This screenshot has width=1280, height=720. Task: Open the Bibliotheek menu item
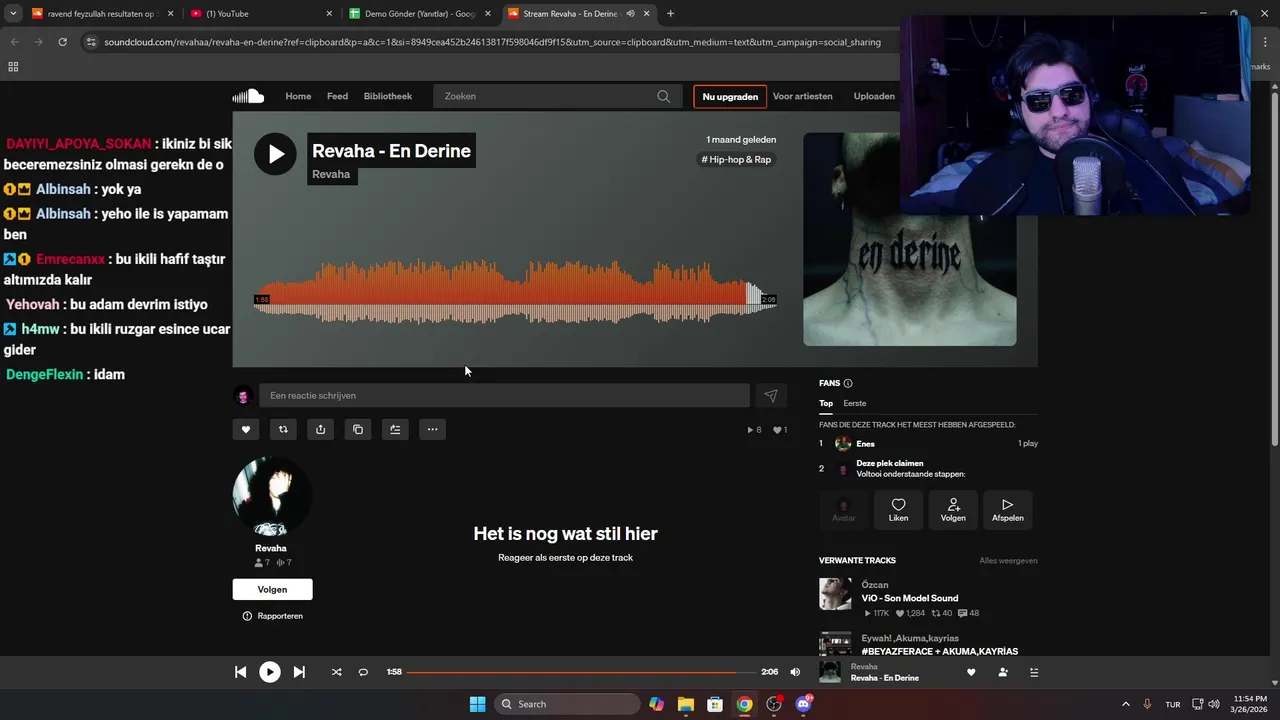pos(388,96)
